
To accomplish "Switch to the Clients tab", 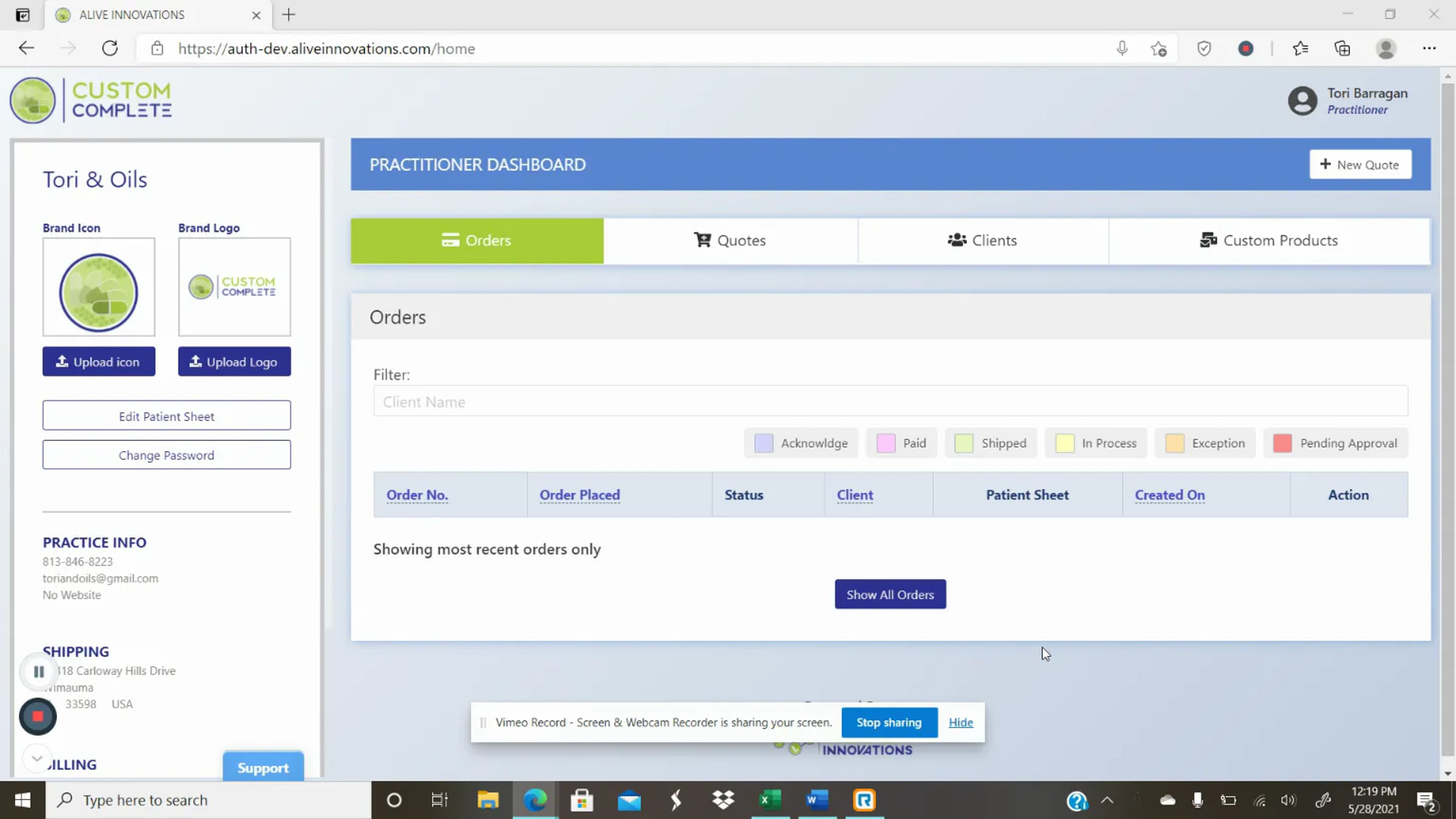I will click(983, 240).
